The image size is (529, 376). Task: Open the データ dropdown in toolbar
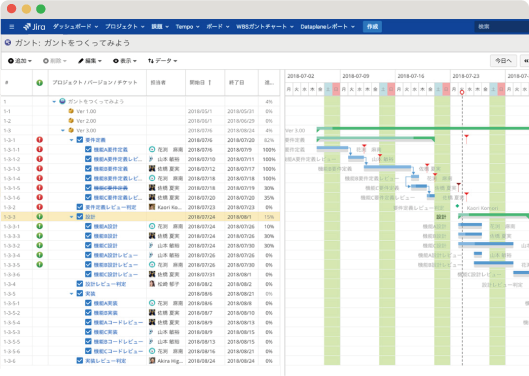(x=162, y=61)
